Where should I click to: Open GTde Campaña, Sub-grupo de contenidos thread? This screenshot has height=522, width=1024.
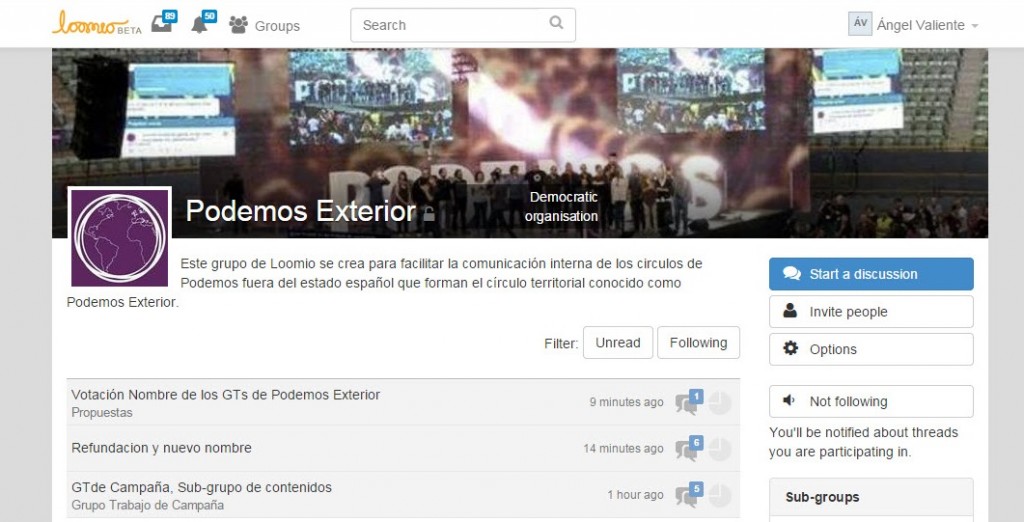(x=201, y=487)
